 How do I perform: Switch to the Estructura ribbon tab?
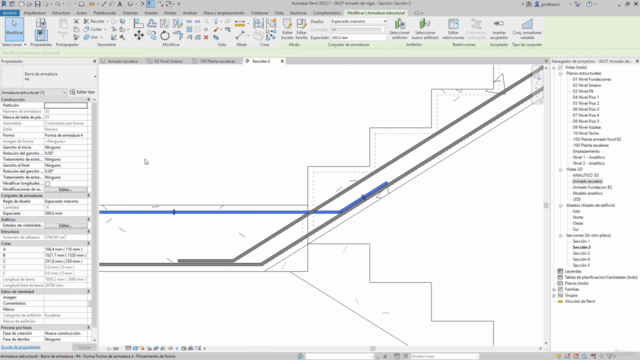61,13
